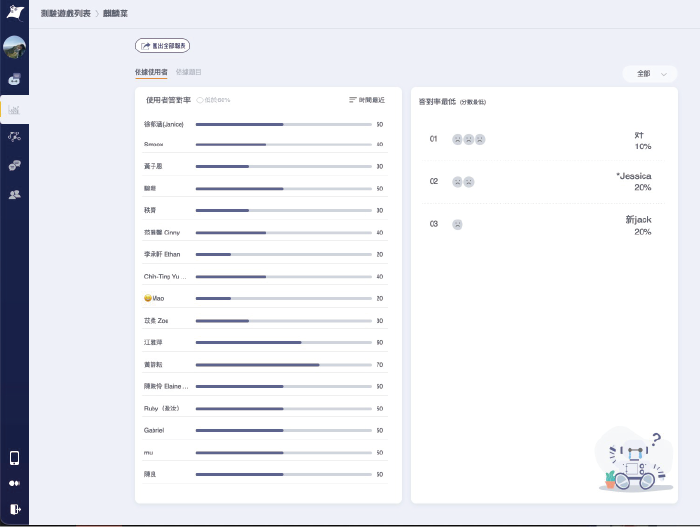
Task: Click the 匯出全部報表 export button
Action: 162,45
